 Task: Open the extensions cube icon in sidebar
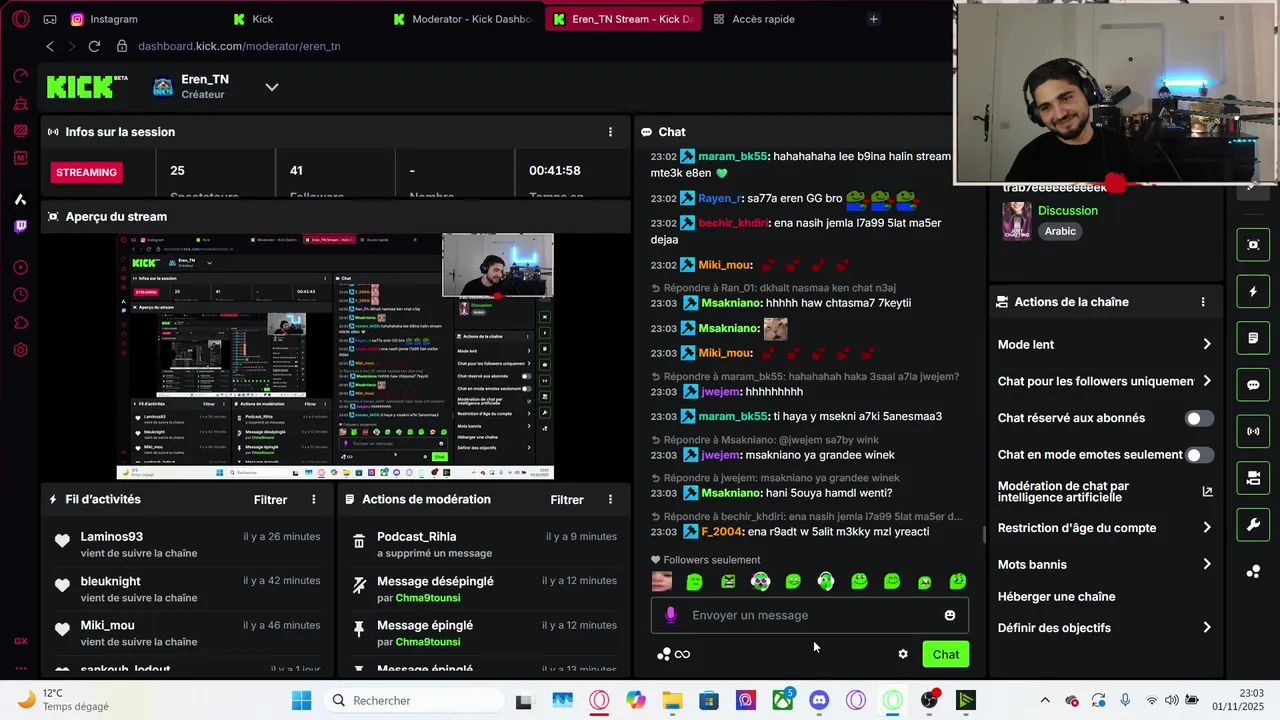point(20,322)
